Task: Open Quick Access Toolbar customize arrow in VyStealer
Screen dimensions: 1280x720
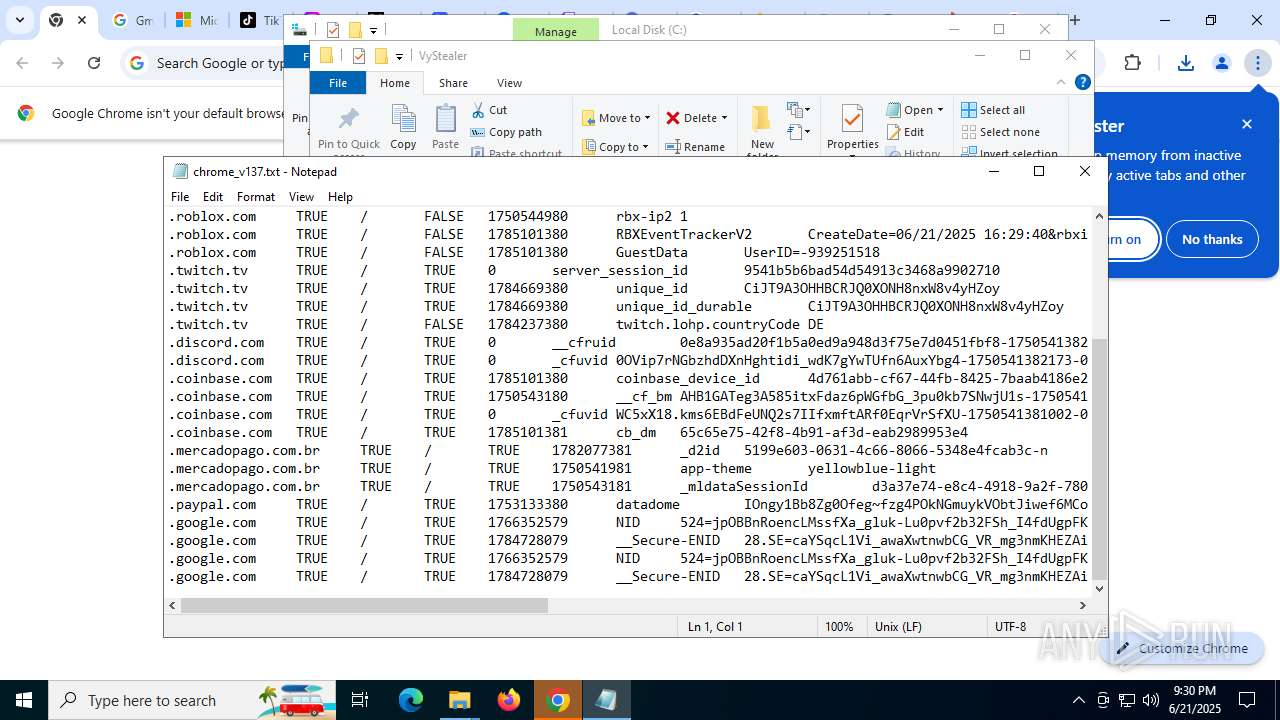Action: 399,57
